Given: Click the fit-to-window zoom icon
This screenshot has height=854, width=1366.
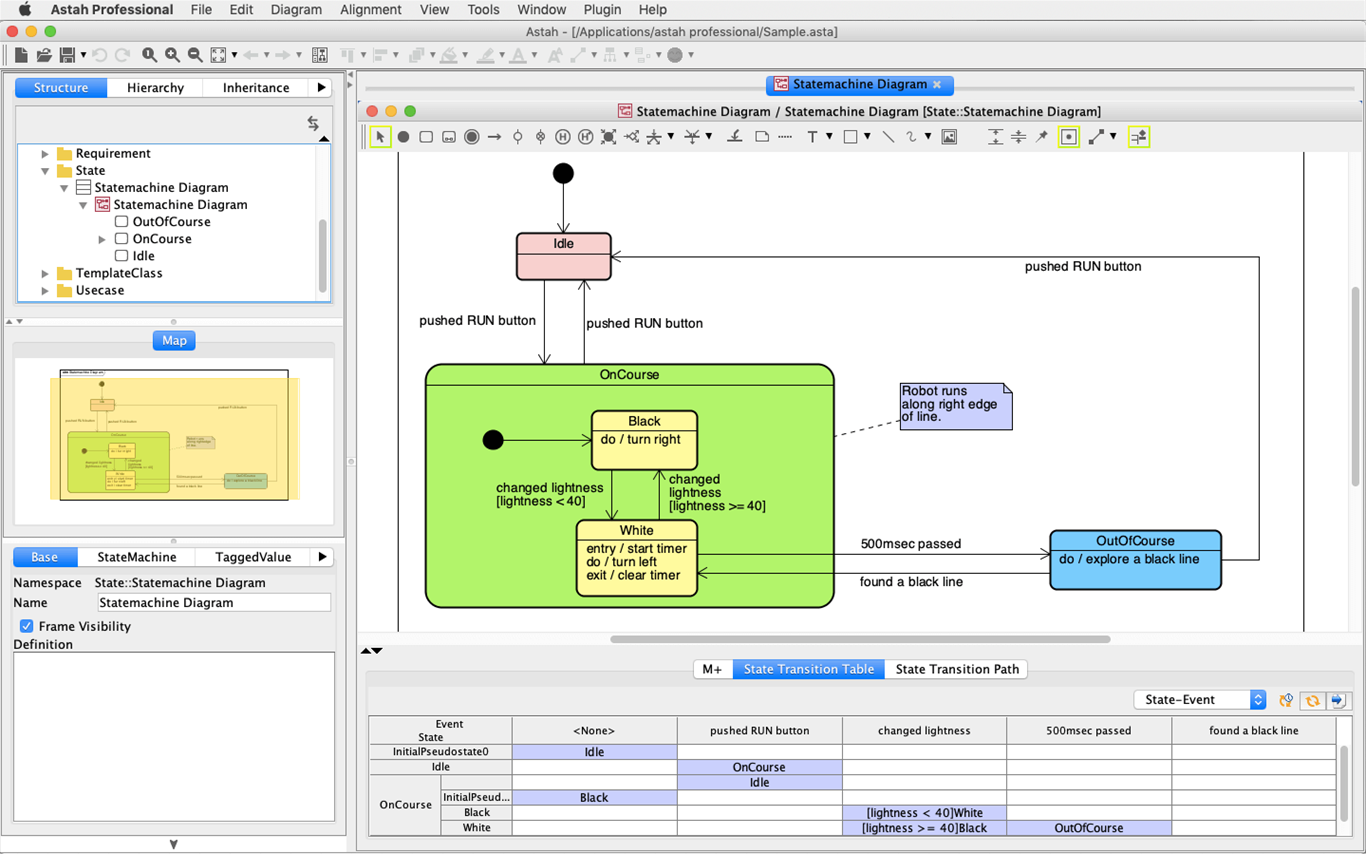Looking at the screenshot, I should click(x=218, y=55).
